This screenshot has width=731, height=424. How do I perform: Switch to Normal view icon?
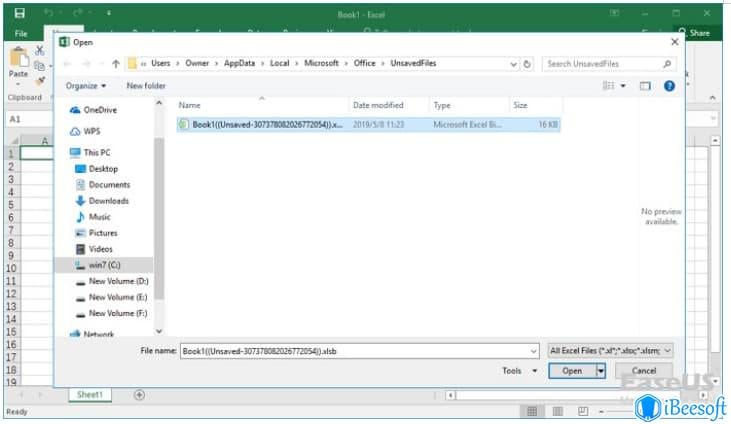[x=532, y=411]
